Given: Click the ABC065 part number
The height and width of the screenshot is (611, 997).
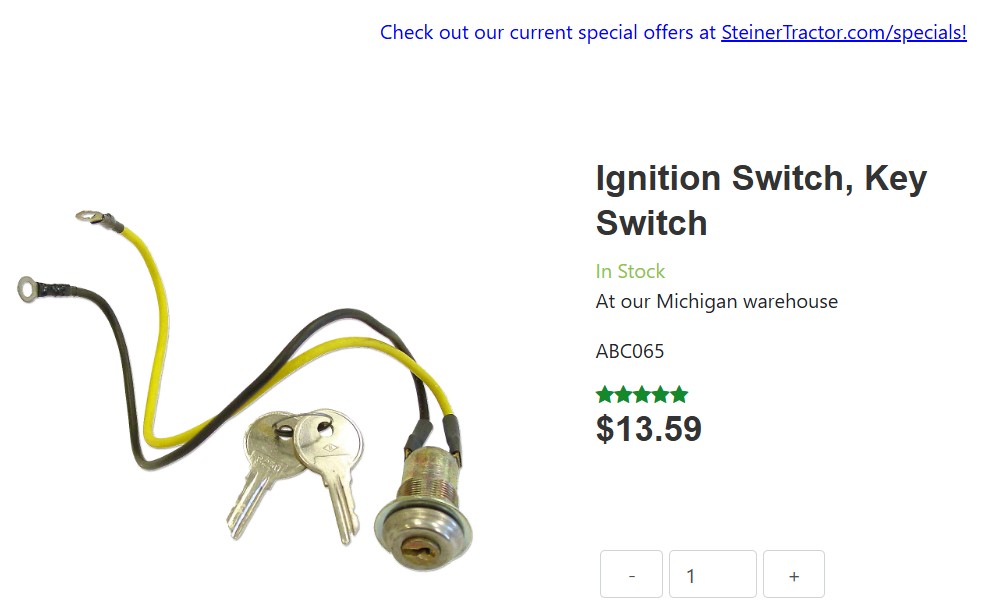Looking at the screenshot, I should (629, 351).
